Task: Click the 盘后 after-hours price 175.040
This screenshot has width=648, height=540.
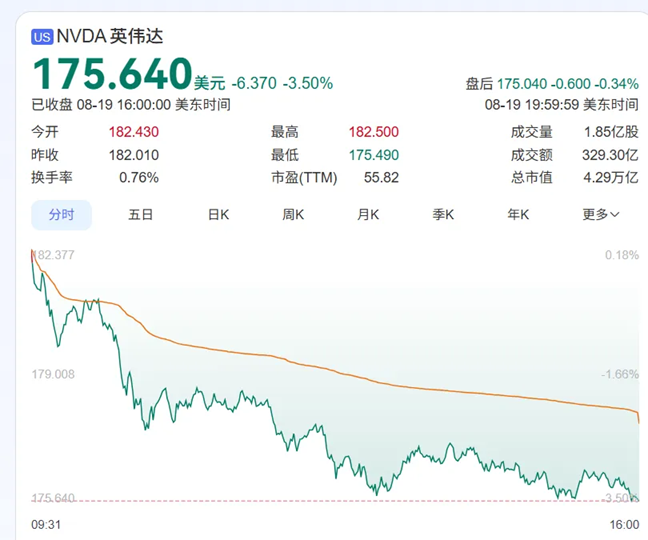Action: pyautogui.click(x=525, y=83)
